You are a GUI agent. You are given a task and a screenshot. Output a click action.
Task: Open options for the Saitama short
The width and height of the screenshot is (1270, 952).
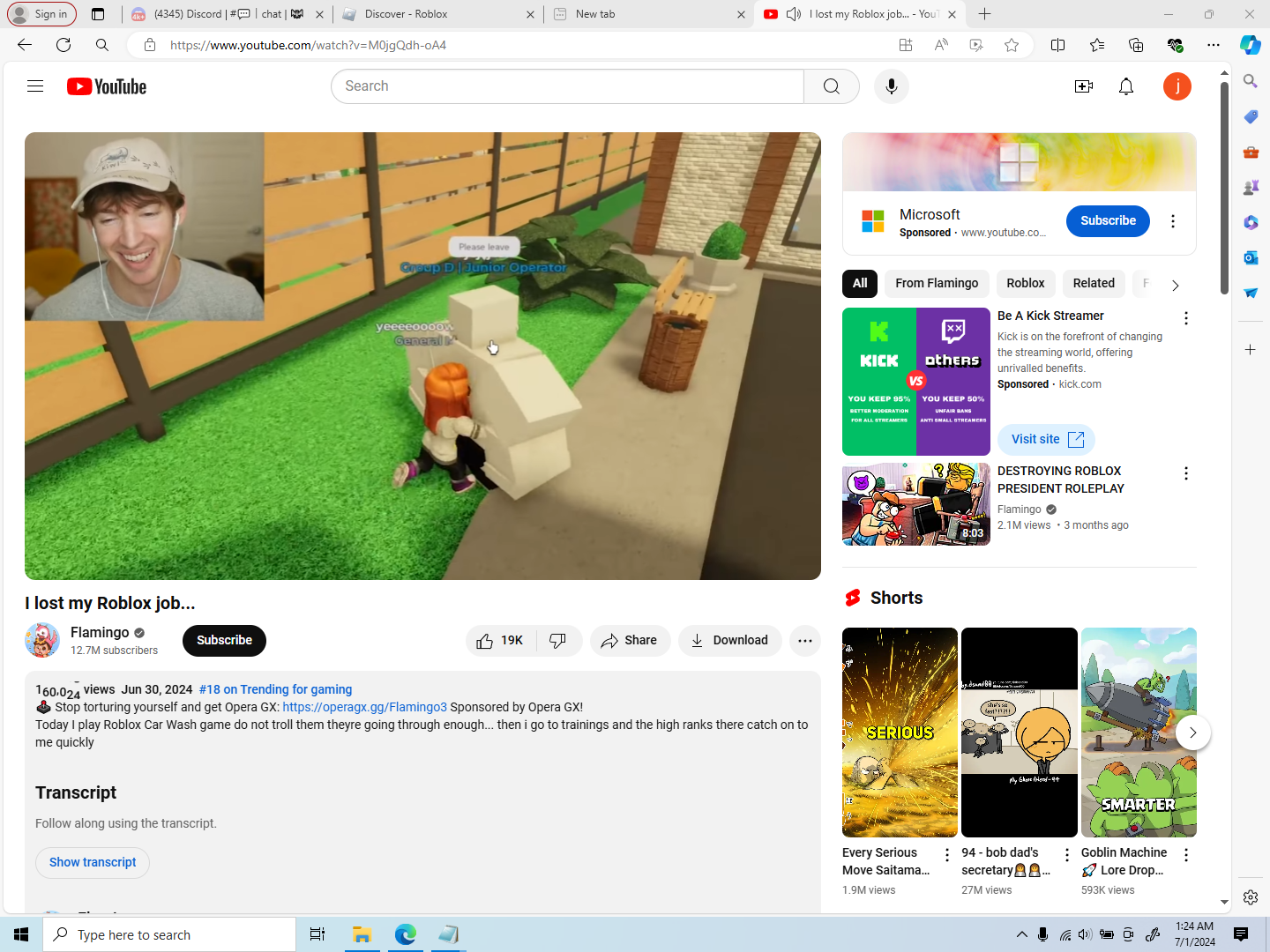click(x=947, y=855)
